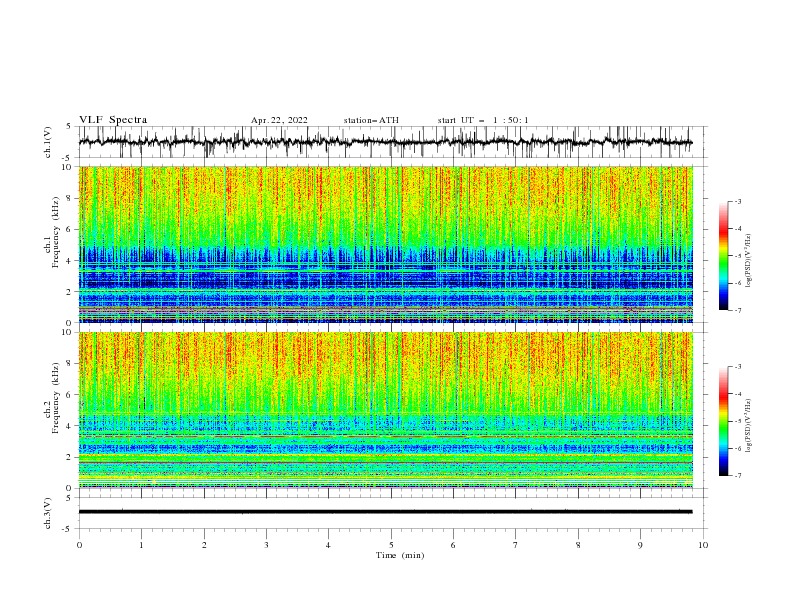Click the "6" tick on ch.2 frequency axis
This screenshot has width=792, height=612.
69,395
